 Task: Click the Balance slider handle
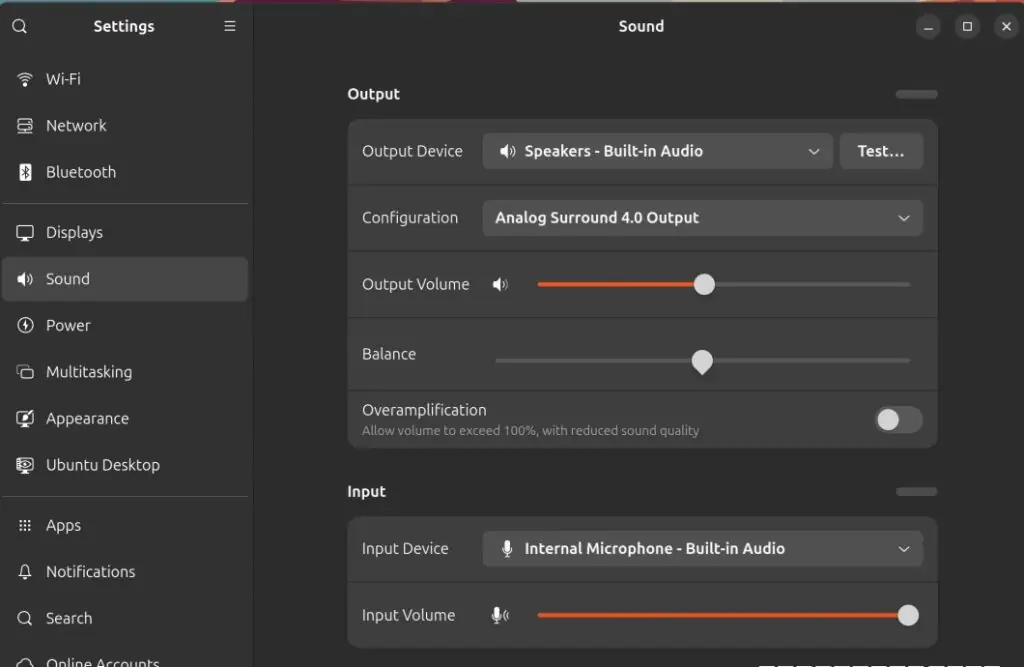[702, 361]
